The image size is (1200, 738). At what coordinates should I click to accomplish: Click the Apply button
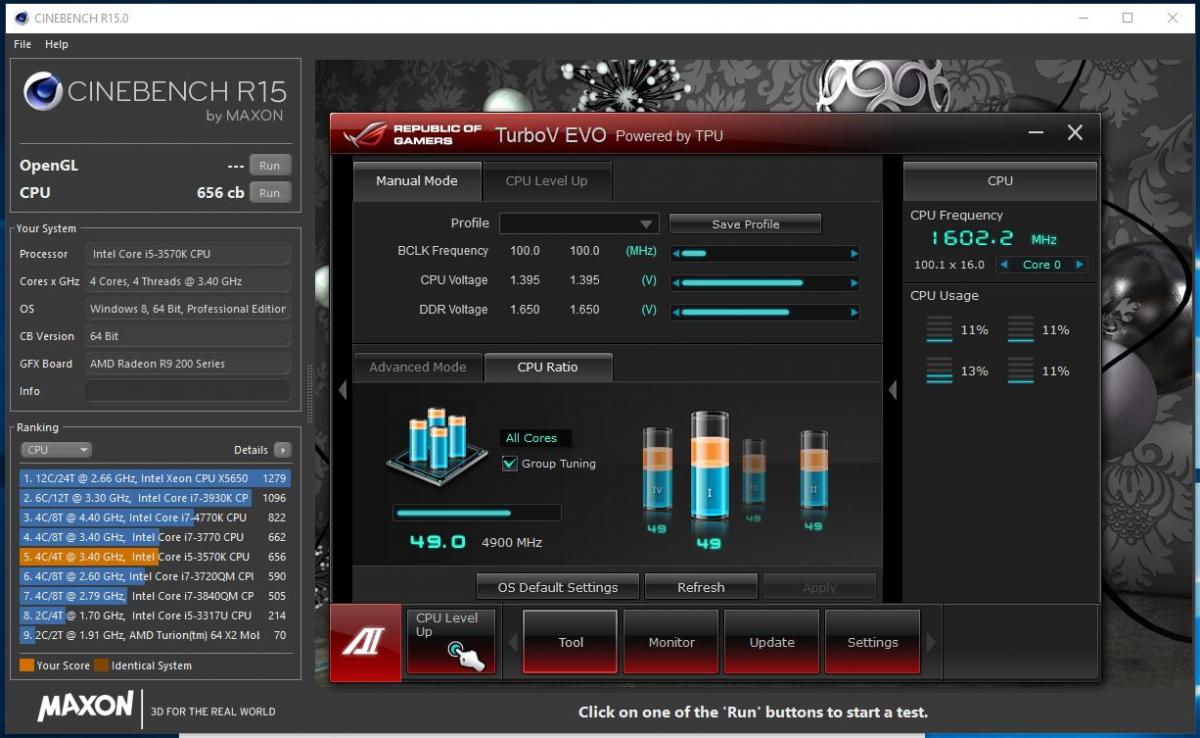819,587
